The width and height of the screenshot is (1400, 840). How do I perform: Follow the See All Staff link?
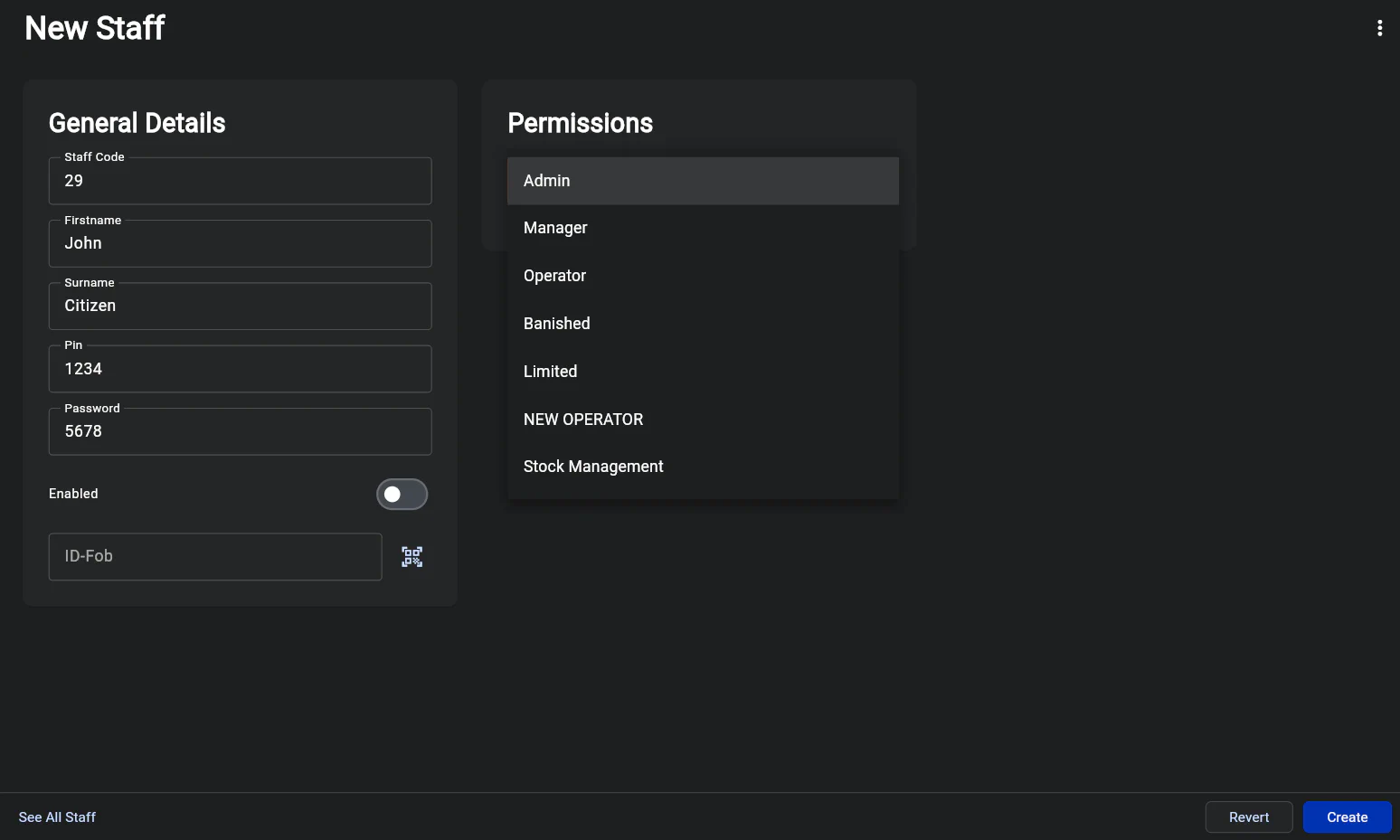57,817
